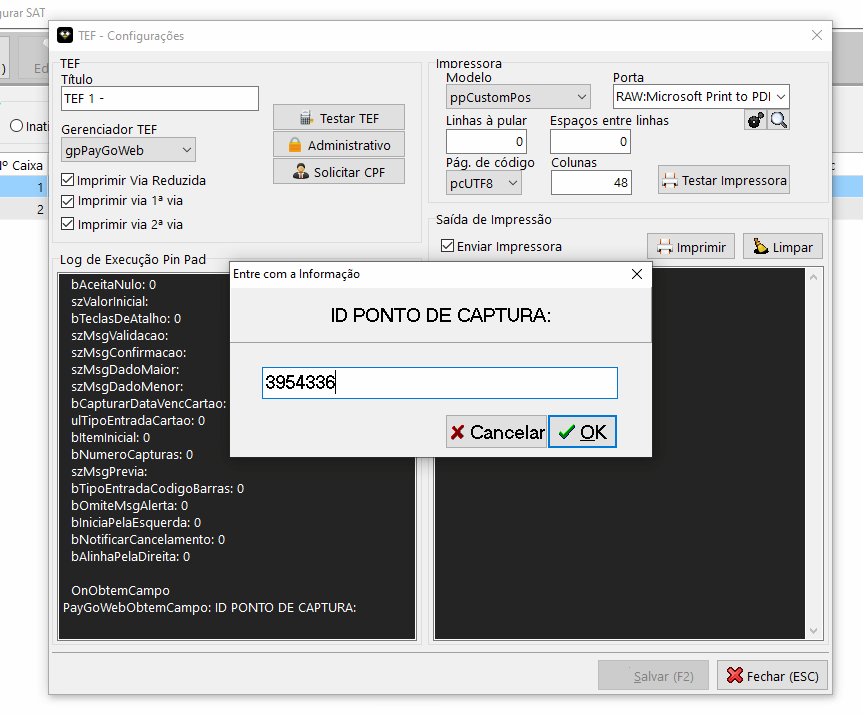
Task: Click log line 'bOmiteMsgAlerta: 0'
Action: [129, 505]
